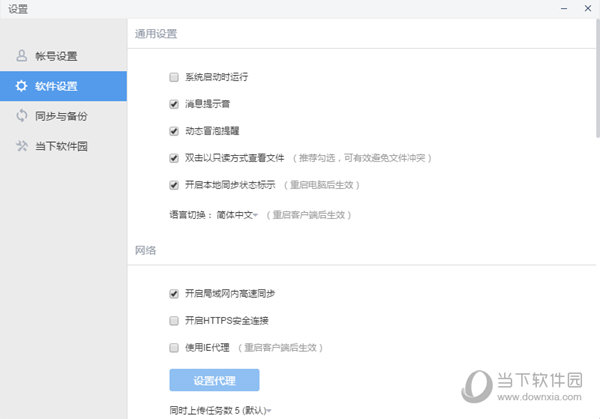Uncheck 开启局域网内高速同步 checkbox
The height and width of the screenshot is (419, 600).
point(174,294)
